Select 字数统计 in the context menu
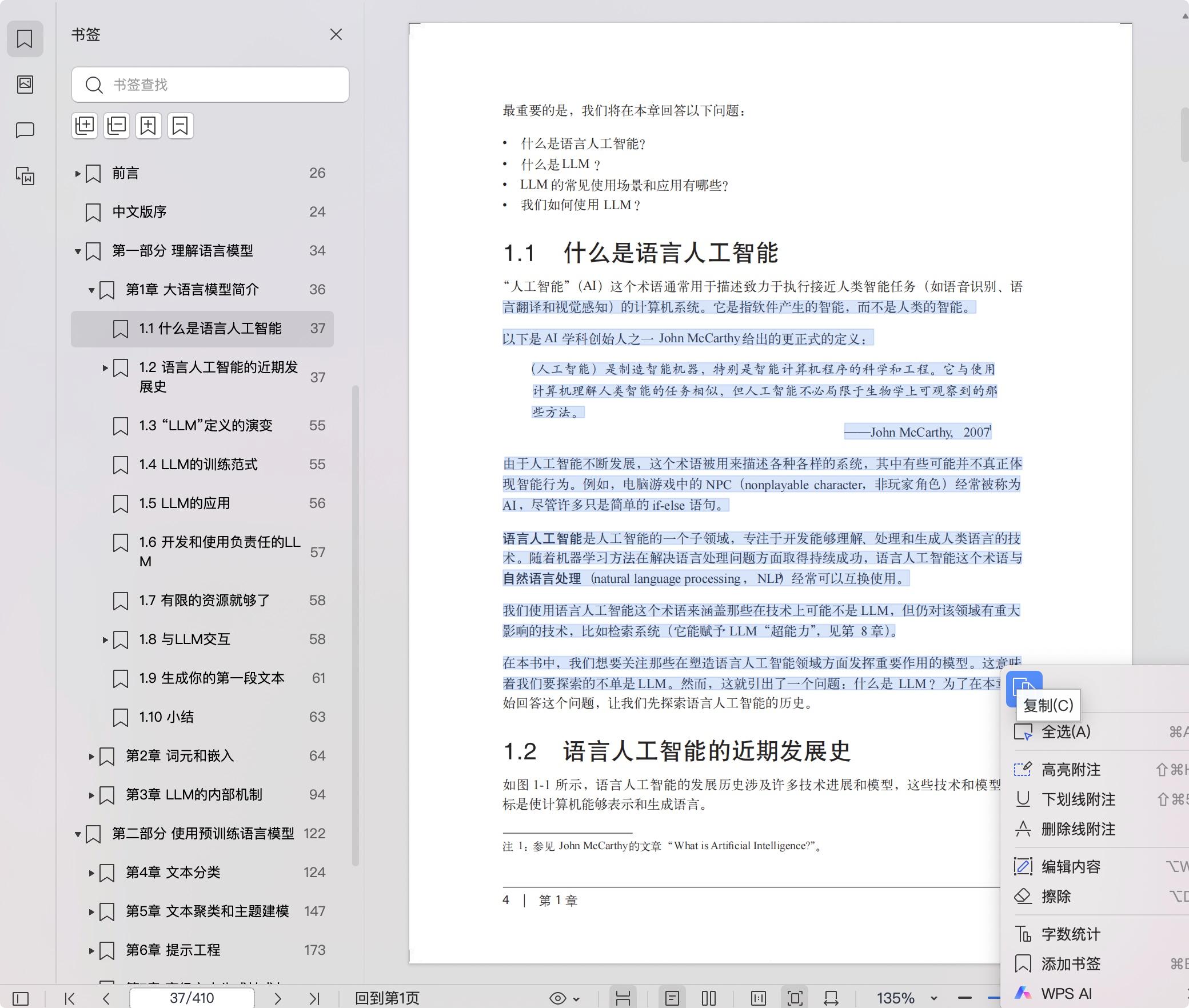Image resolution: width=1189 pixels, height=1008 pixels. [x=1071, y=934]
